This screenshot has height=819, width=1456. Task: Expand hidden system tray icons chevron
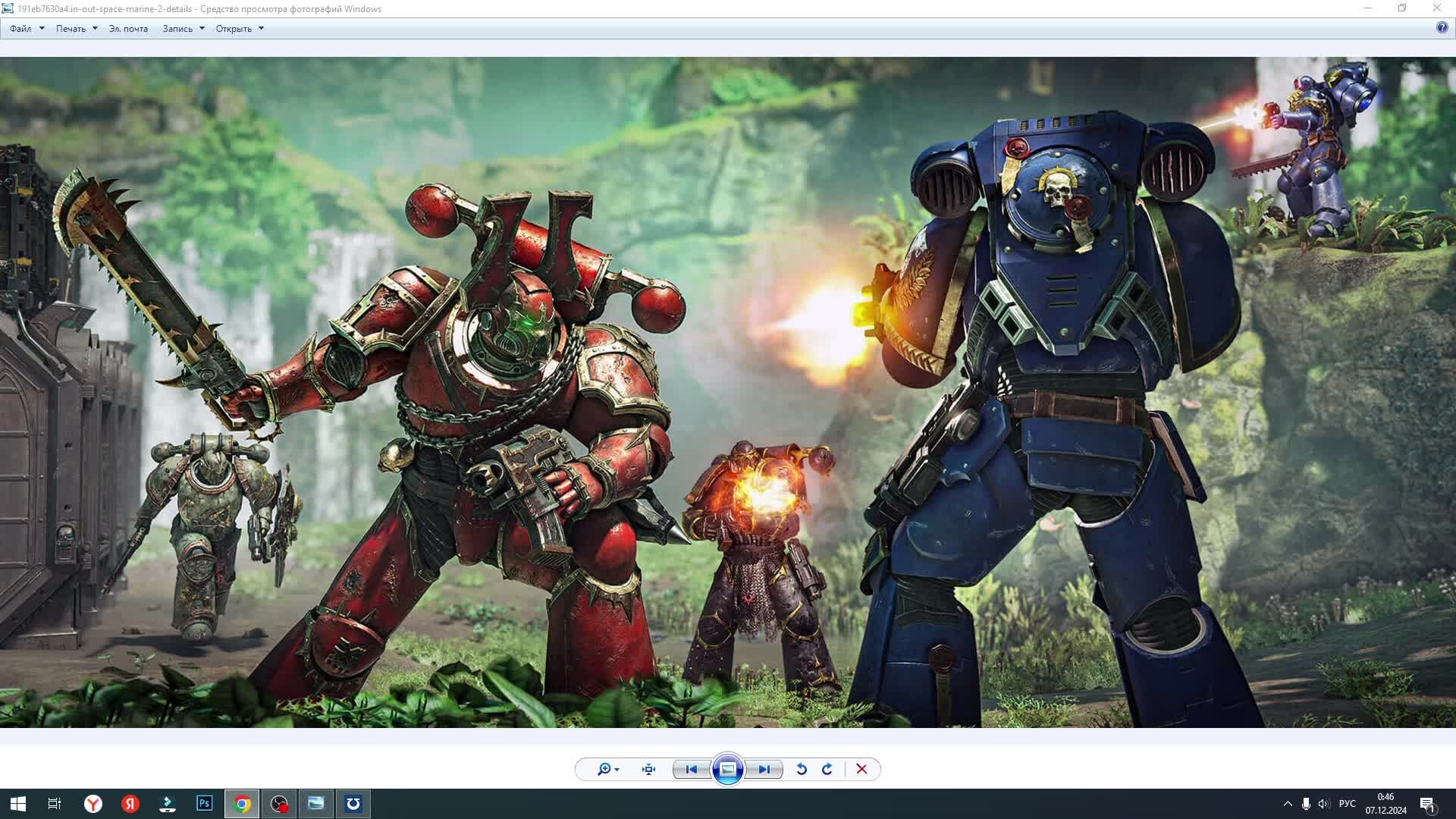click(x=1288, y=803)
